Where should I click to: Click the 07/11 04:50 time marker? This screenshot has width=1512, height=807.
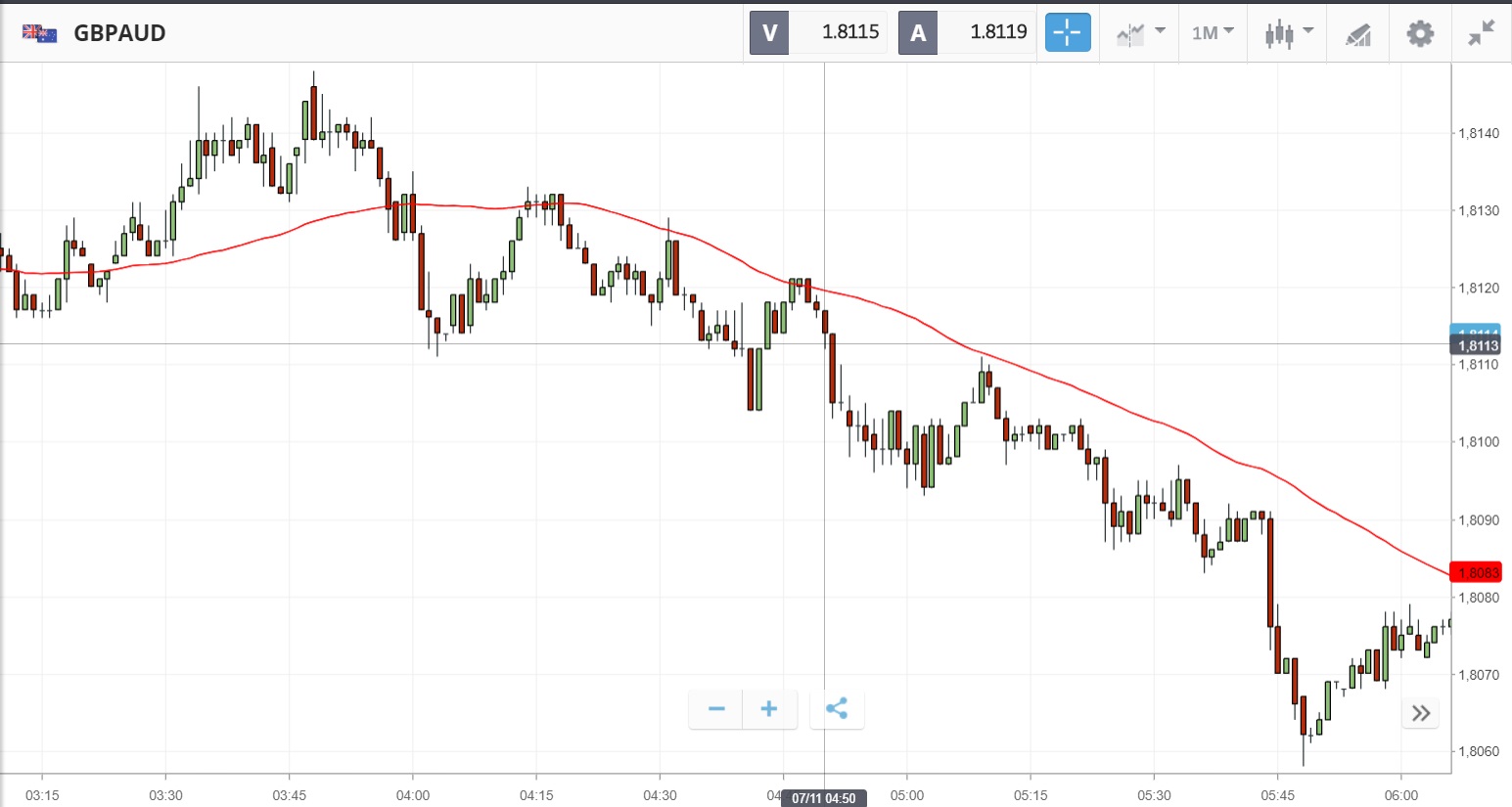[x=823, y=798]
